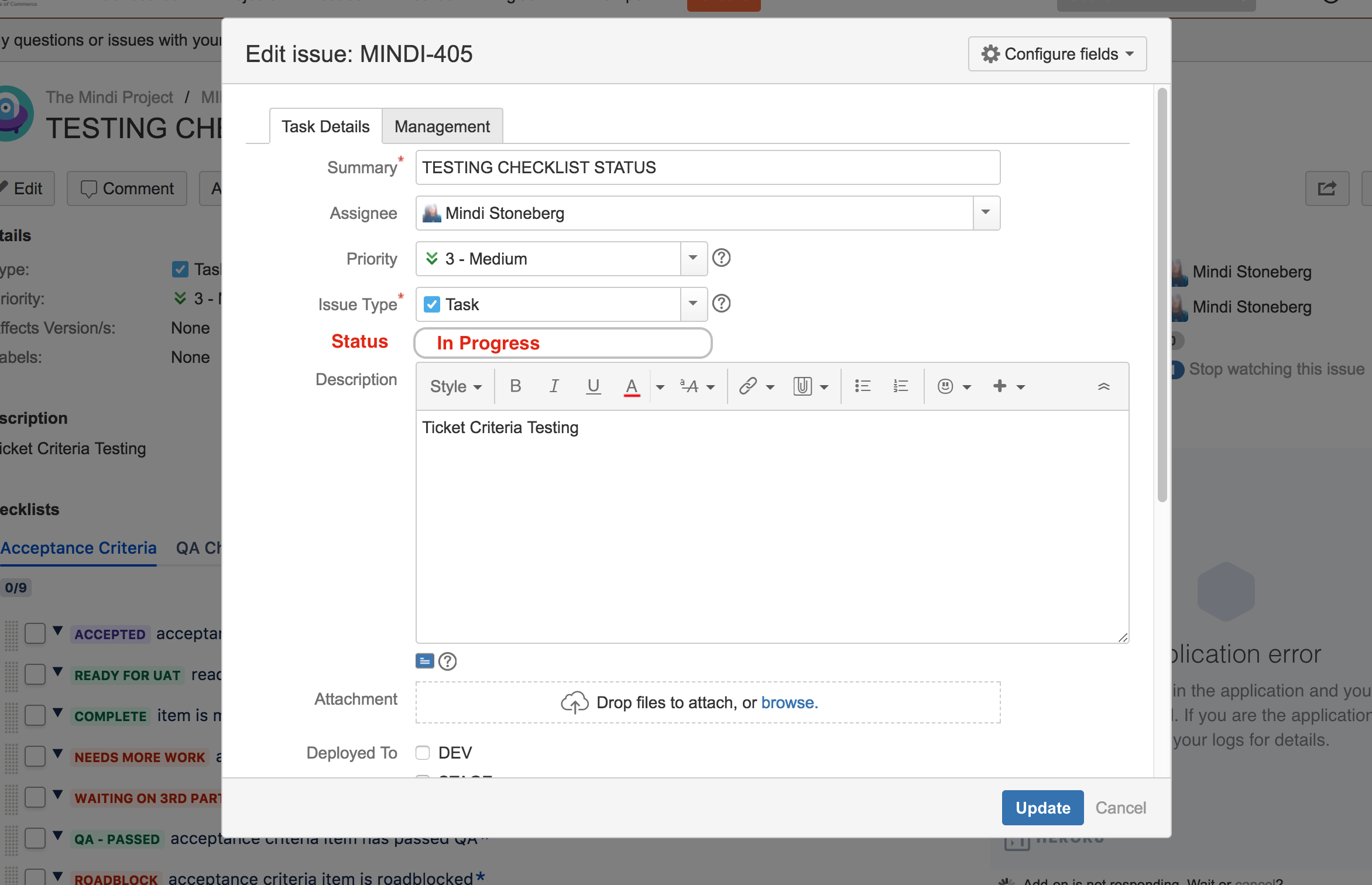Check the NEEDS MORE WORK checklist item
Image resolution: width=1372 pixels, height=885 pixels.
(35, 756)
